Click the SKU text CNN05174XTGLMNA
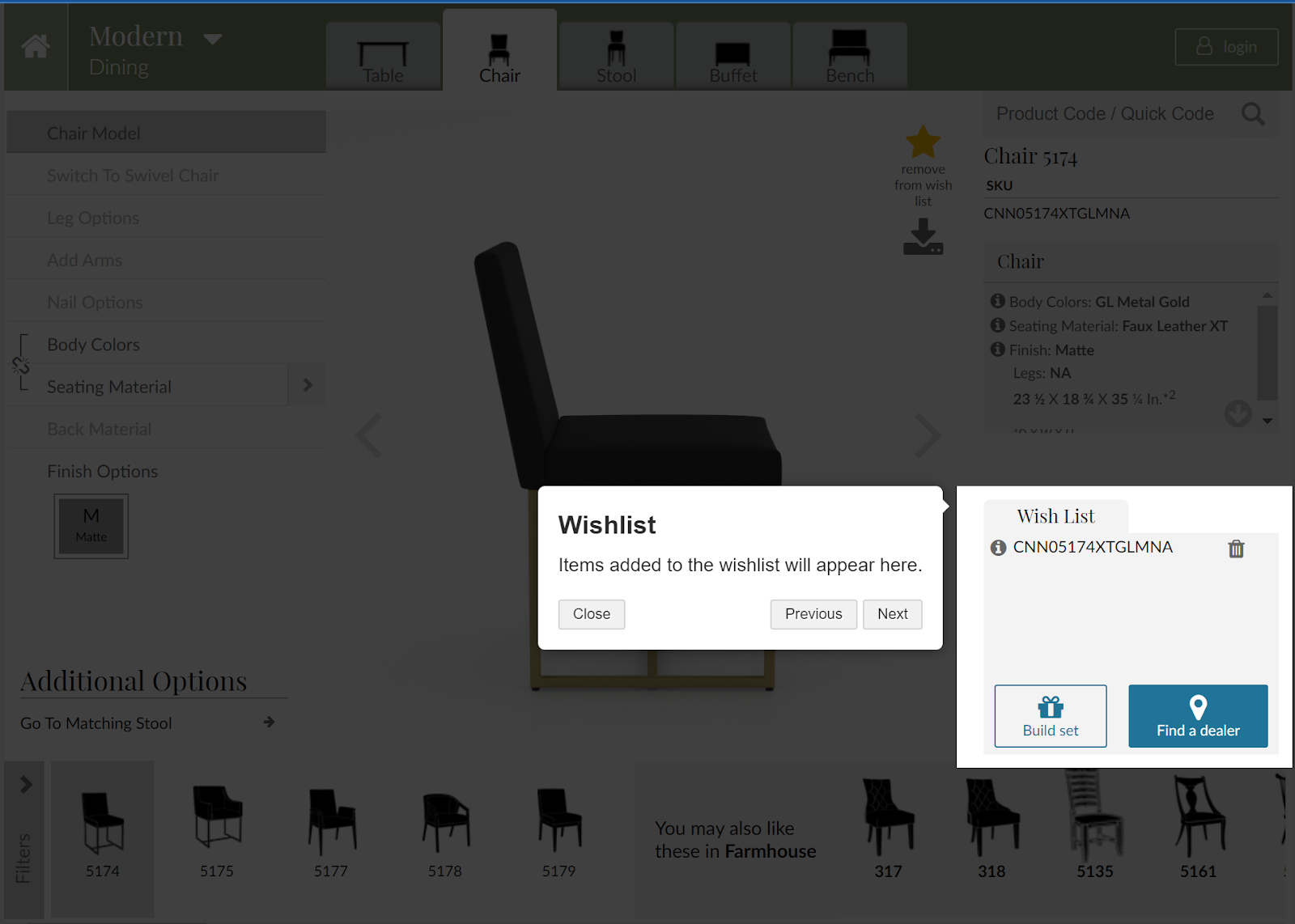Screen dimensions: 1295x924 coord(1057,214)
